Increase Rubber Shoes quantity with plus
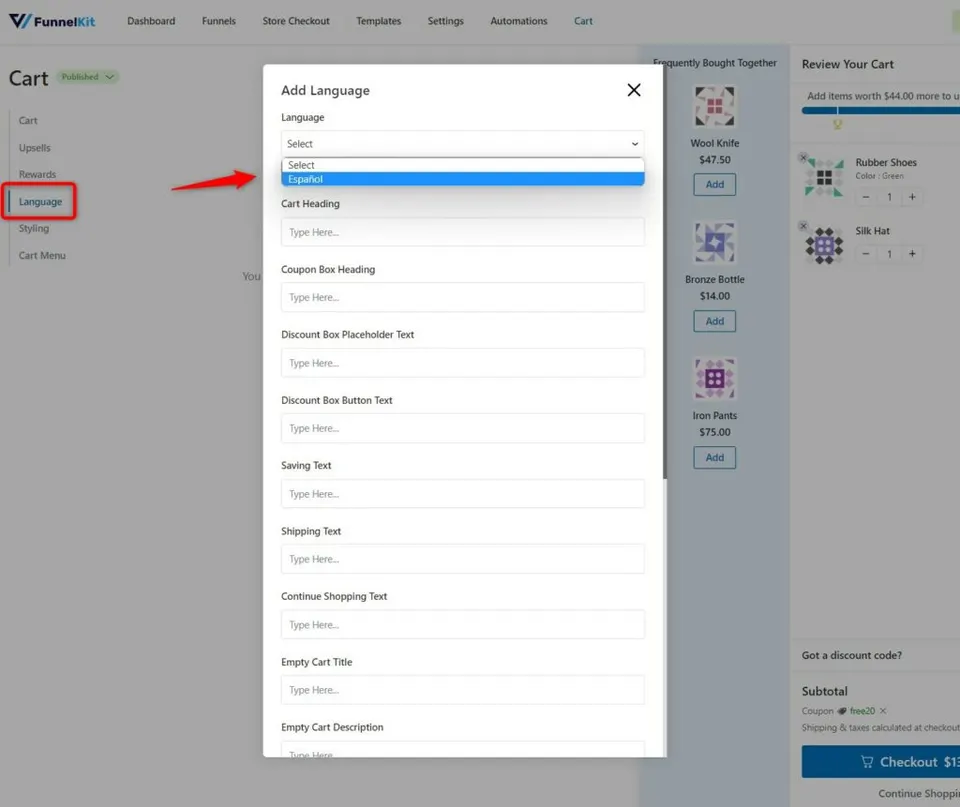 click(912, 197)
